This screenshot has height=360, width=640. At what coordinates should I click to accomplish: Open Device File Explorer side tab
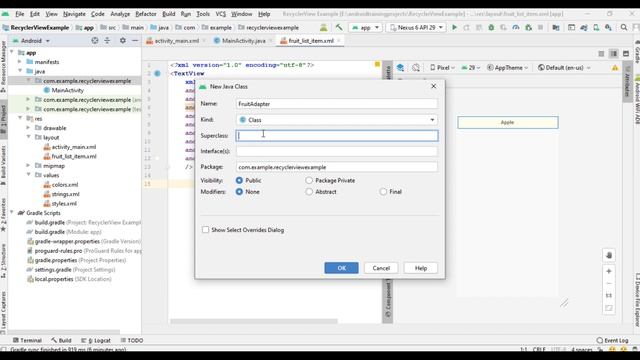637,299
